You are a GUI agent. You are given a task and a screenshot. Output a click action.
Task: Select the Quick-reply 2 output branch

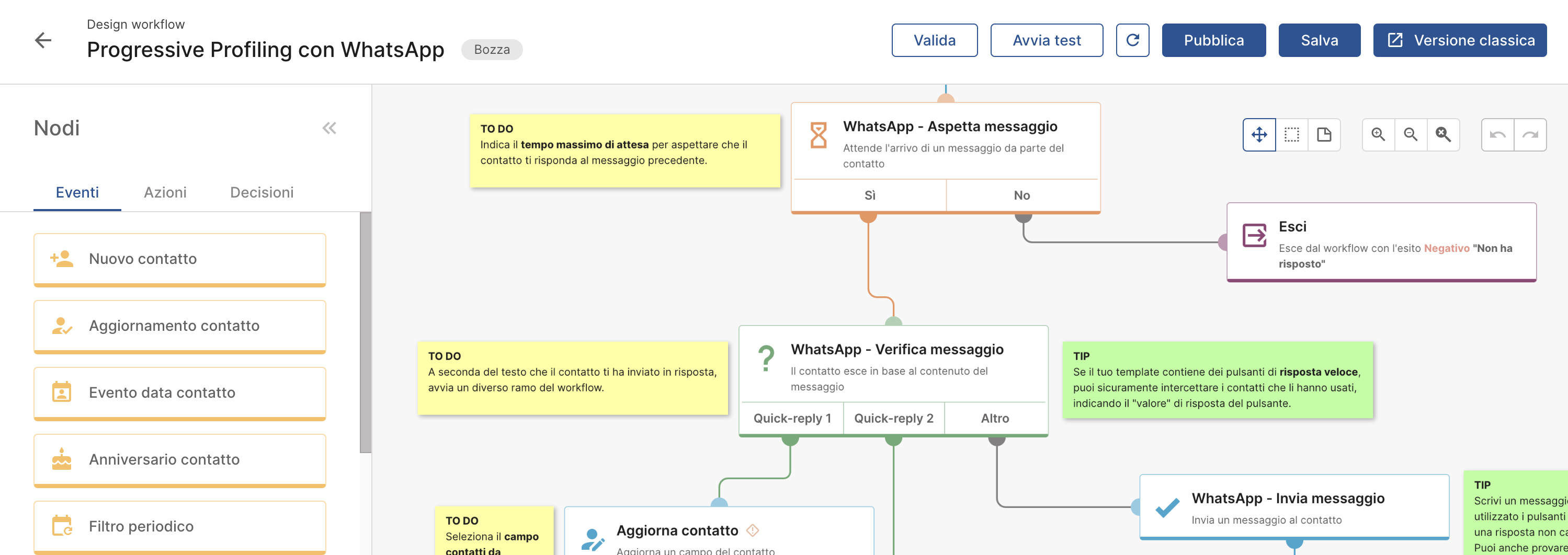click(x=893, y=418)
